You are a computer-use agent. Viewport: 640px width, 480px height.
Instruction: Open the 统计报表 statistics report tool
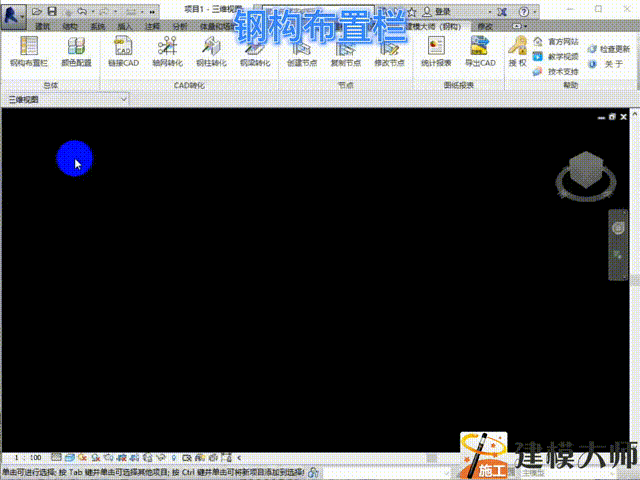[433, 50]
